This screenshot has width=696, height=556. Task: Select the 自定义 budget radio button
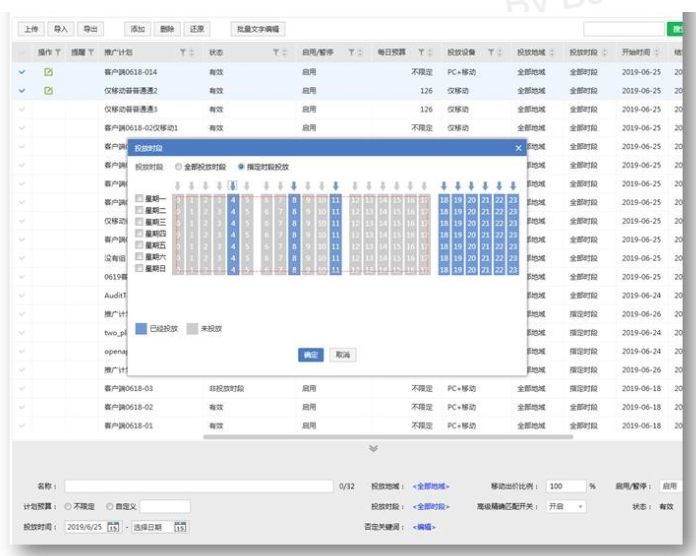pos(110,506)
